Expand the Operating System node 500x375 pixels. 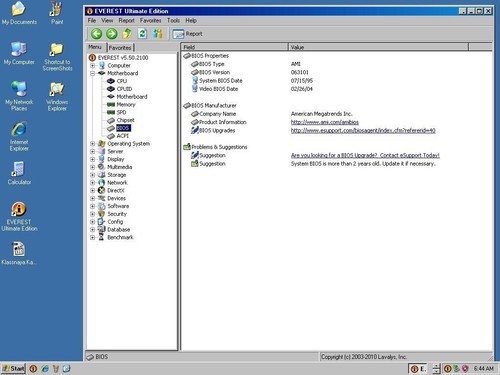(x=93, y=144)
